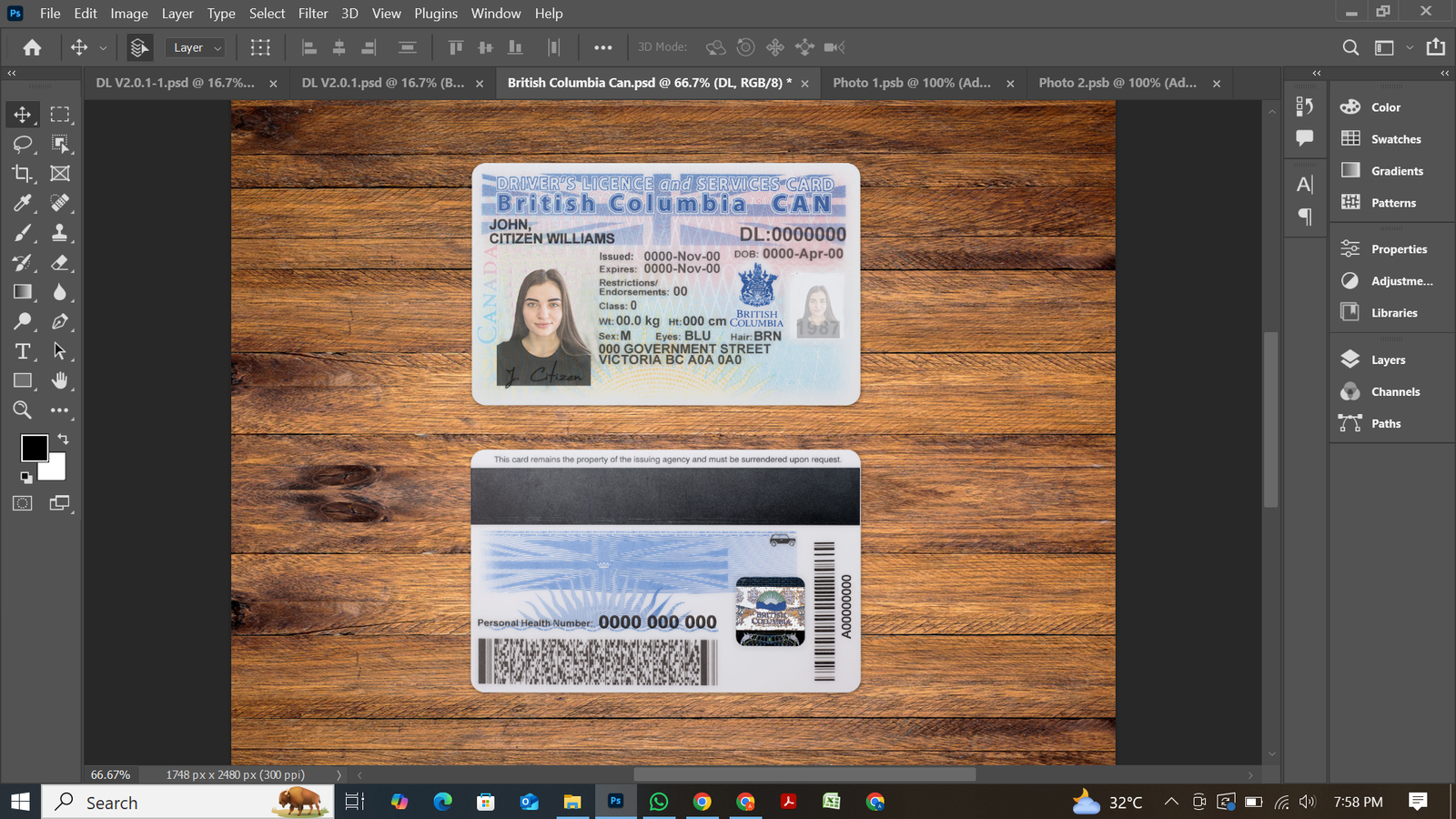Swap foreground and background colors
This screenshot has height=819, width=1456.
64,439
